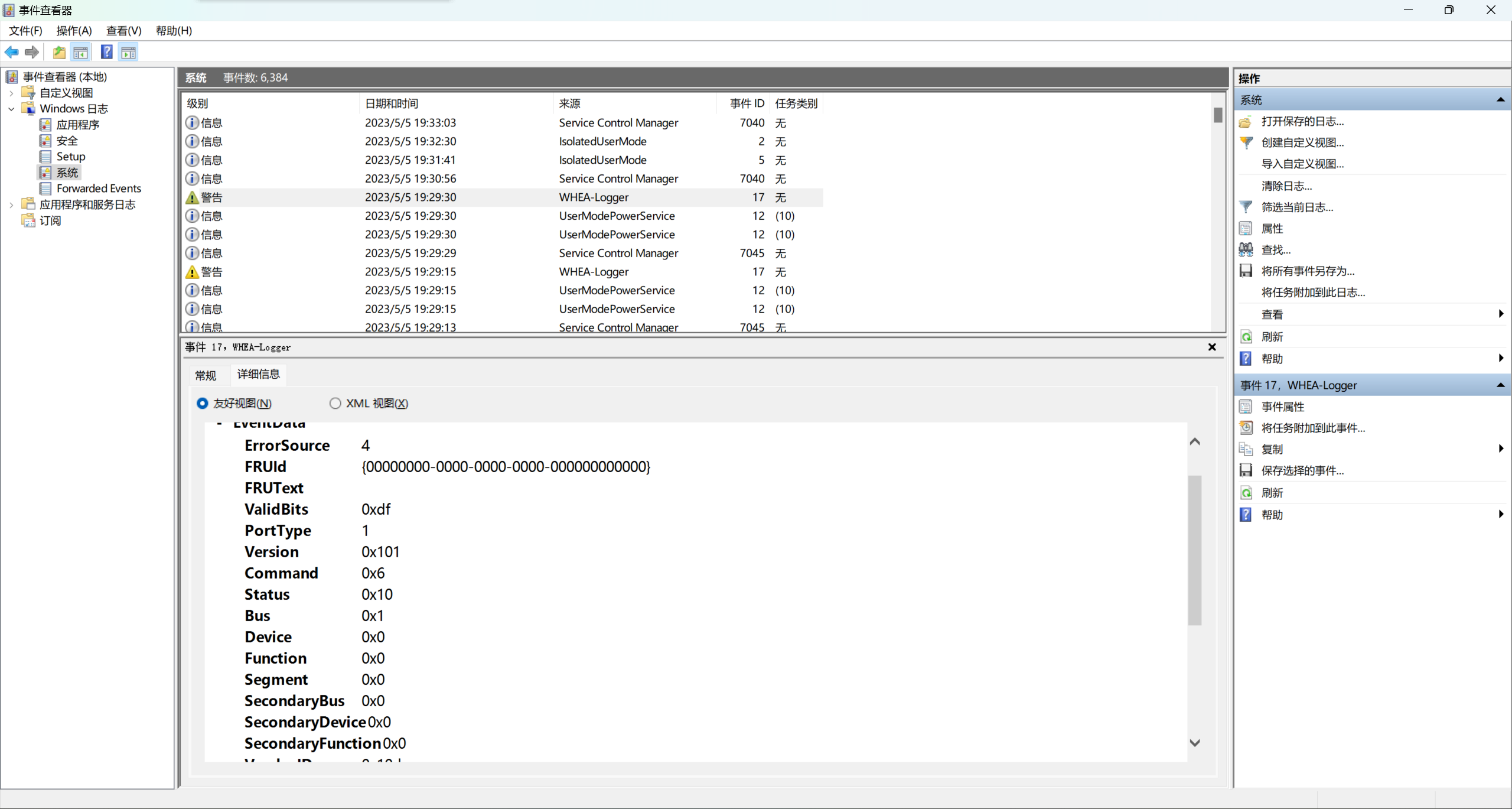The image size is (1512, 809).
Task: Click the '将所有事件另存为...' icon
Action: click(x=1246, y=270)
